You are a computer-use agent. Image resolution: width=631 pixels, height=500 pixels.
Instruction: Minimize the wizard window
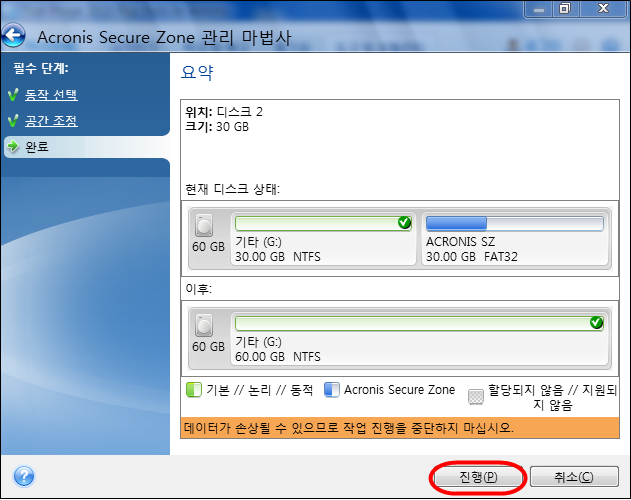(x=539, y=8)
